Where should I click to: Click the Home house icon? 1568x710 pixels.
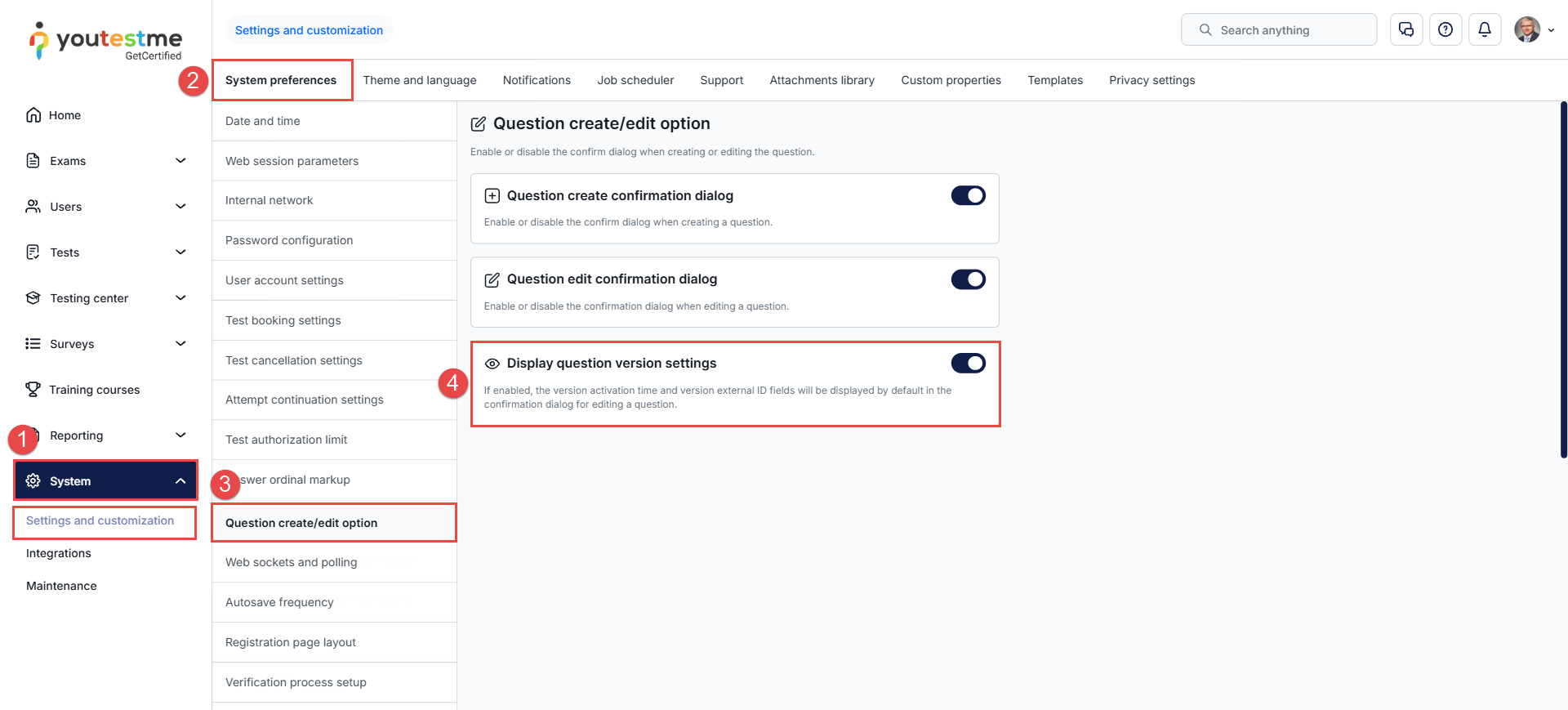(x=33, y=115)
